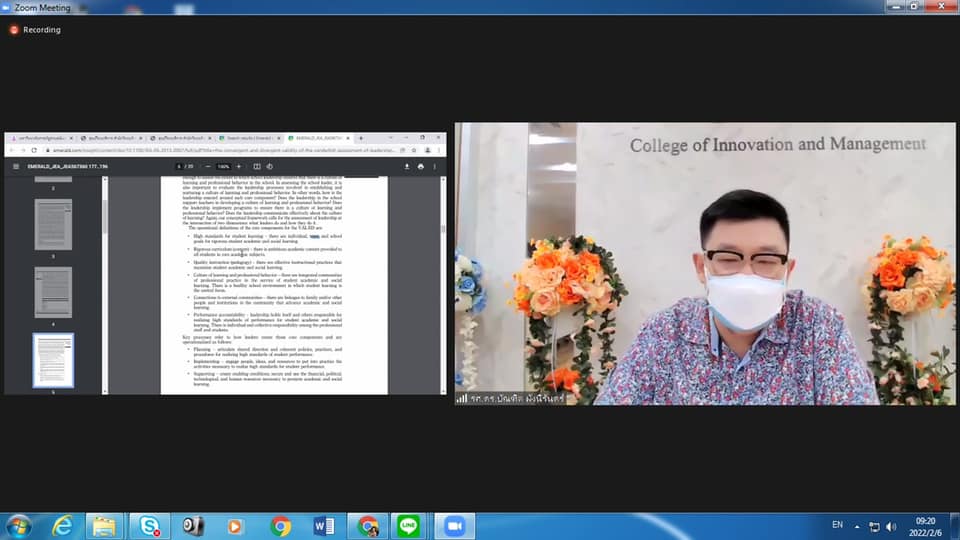
Task: Select the page 4 thumbnail
Action: pos(53,292)
